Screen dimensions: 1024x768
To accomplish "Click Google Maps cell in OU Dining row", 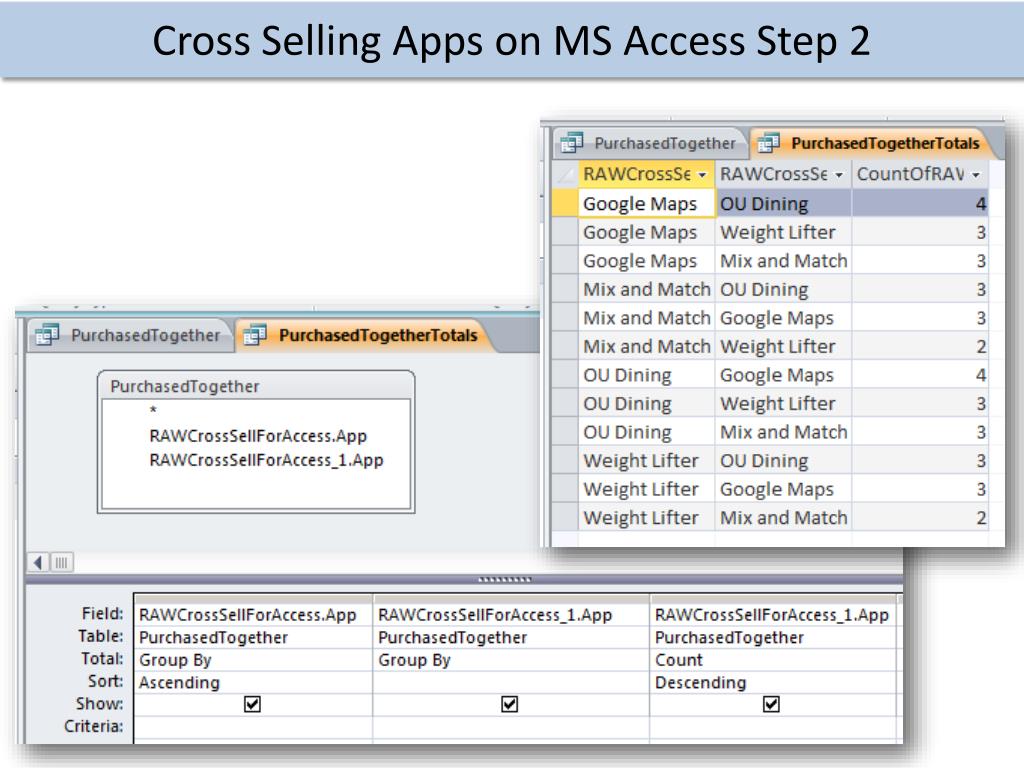I will (783, 375).
